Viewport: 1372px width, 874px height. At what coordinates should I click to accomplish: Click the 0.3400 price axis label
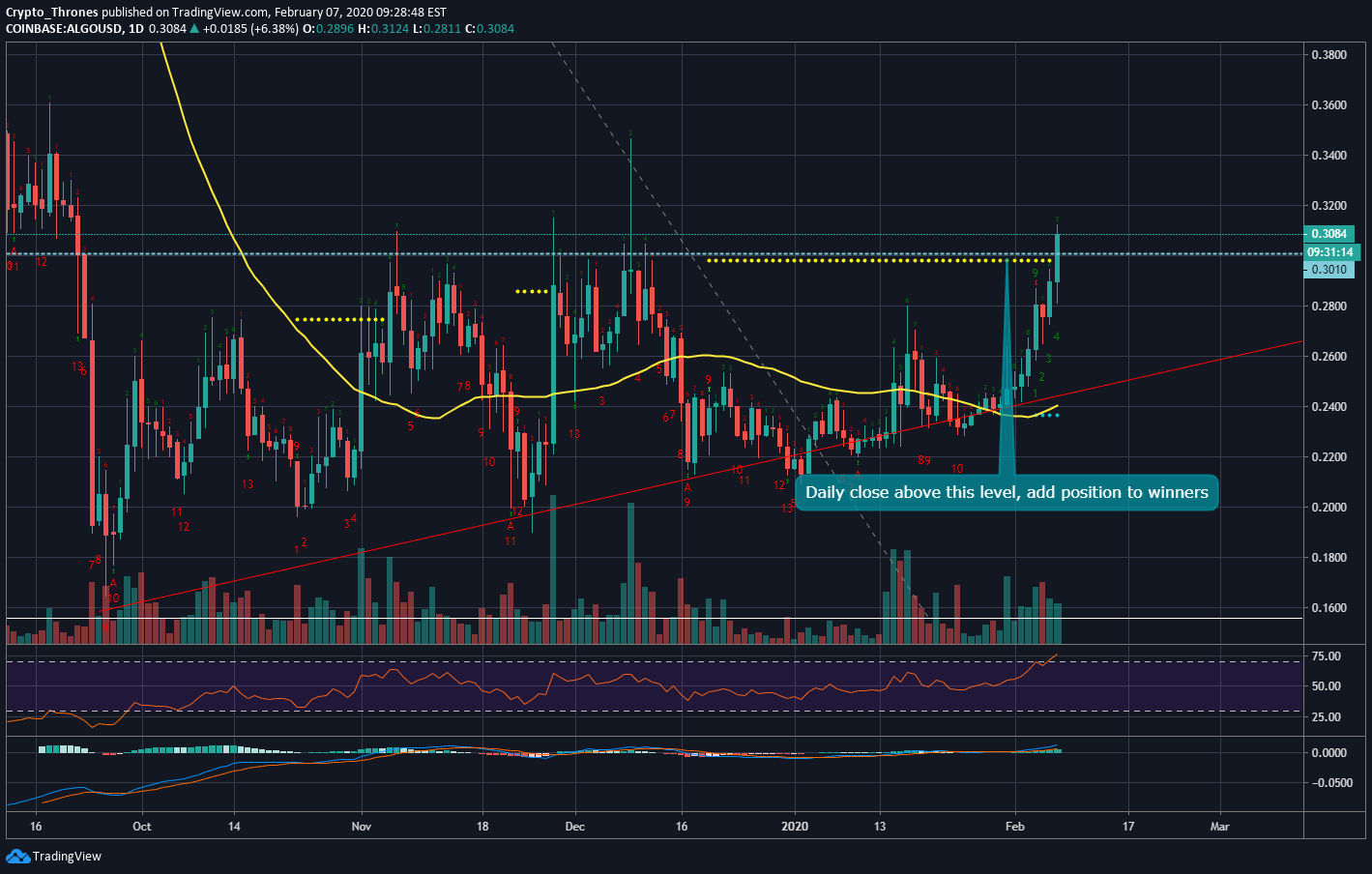[1328, 156]
